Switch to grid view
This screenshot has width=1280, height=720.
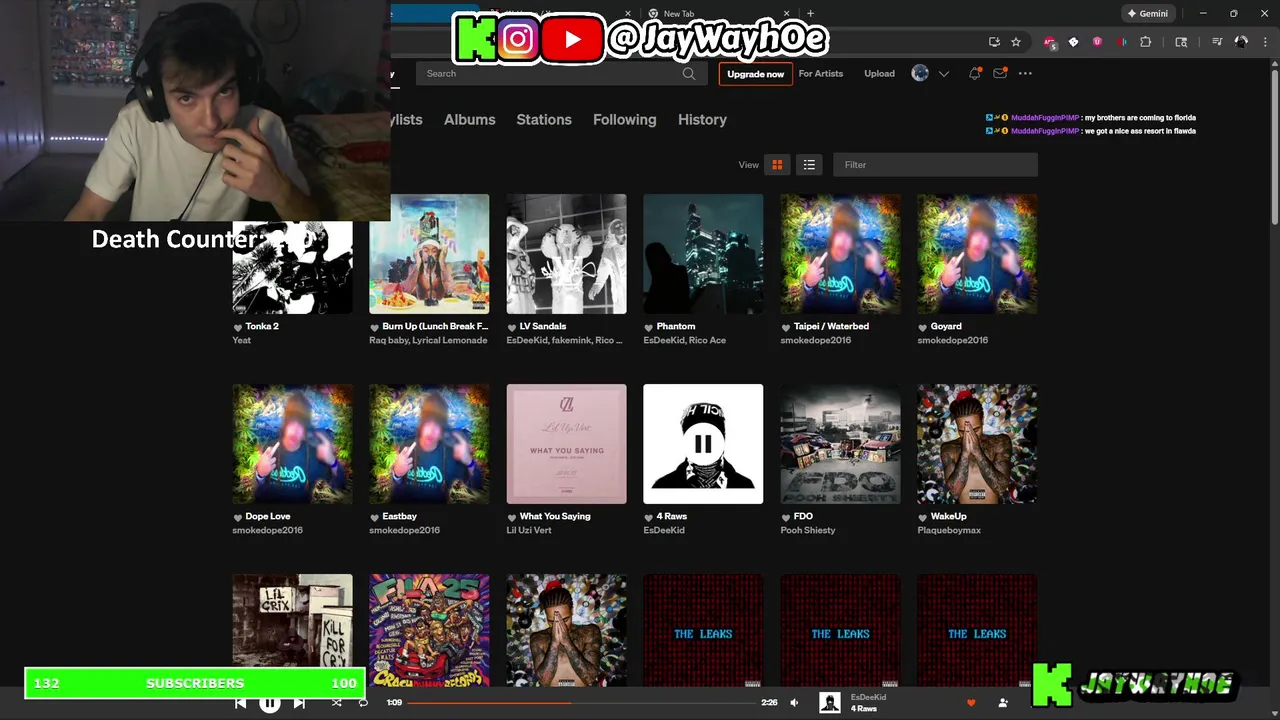click(777, 165)
